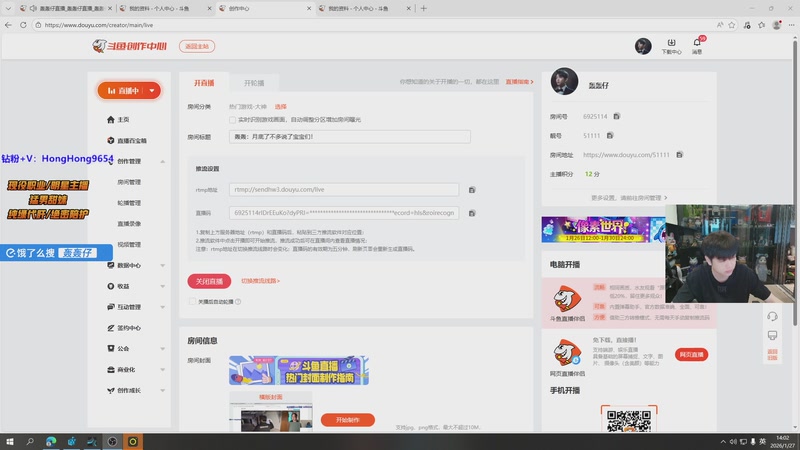Copy the 直播码 stream key
Screen dimensions: 800x450
point(472,213)
